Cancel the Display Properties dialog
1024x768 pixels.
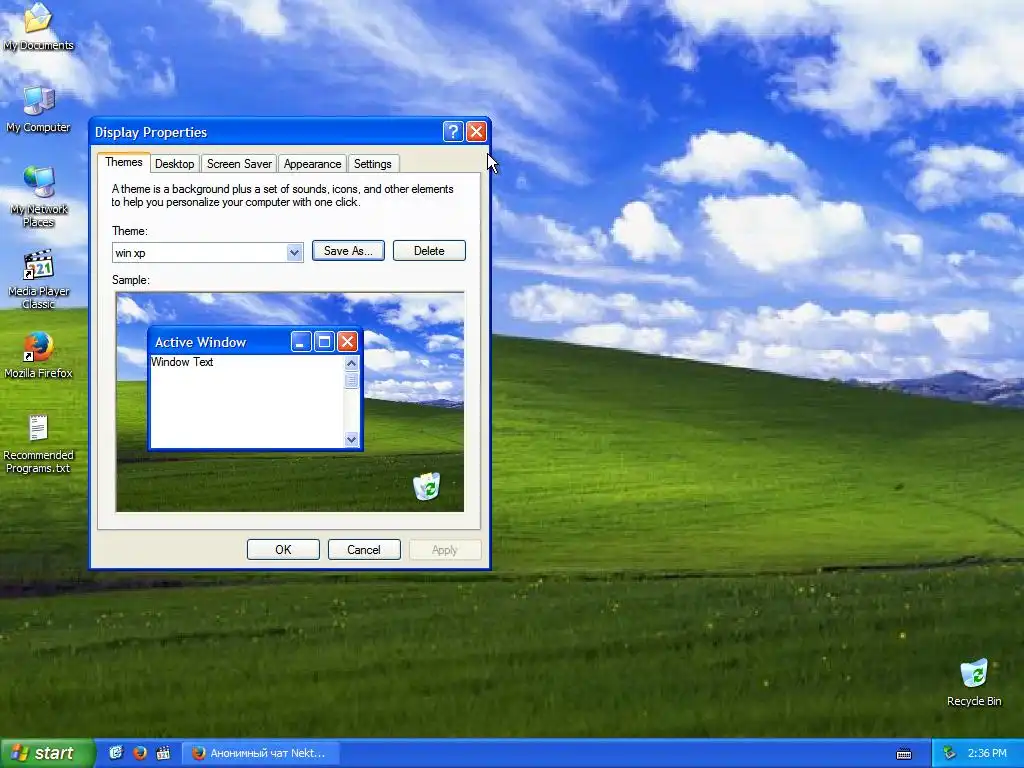[x=364, y=550]
